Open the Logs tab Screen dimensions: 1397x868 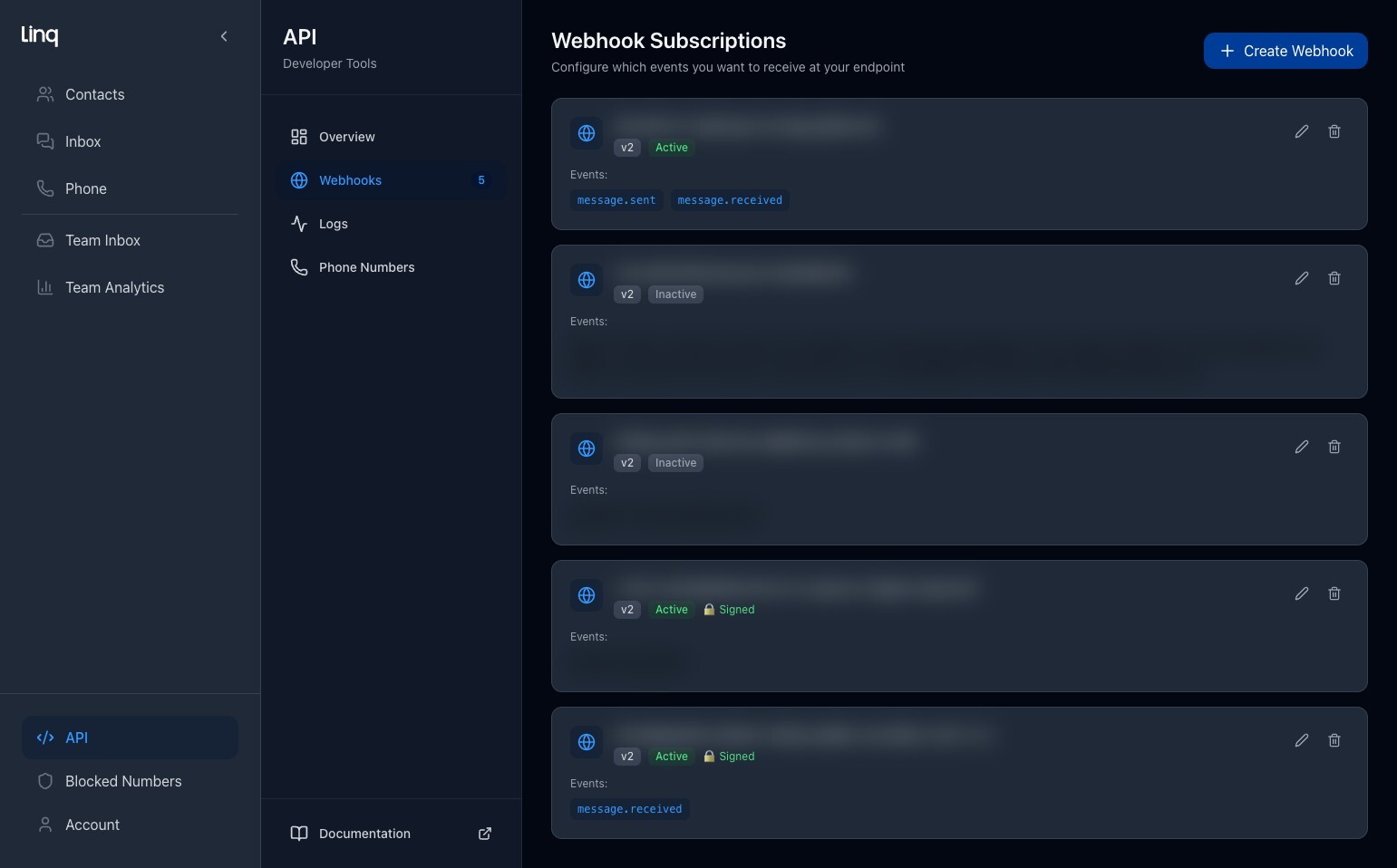(x=391, y=224)
